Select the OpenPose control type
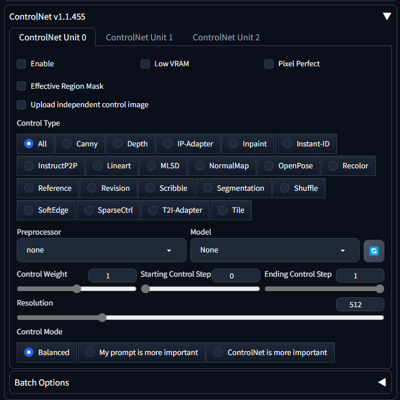 click(289, 166)
